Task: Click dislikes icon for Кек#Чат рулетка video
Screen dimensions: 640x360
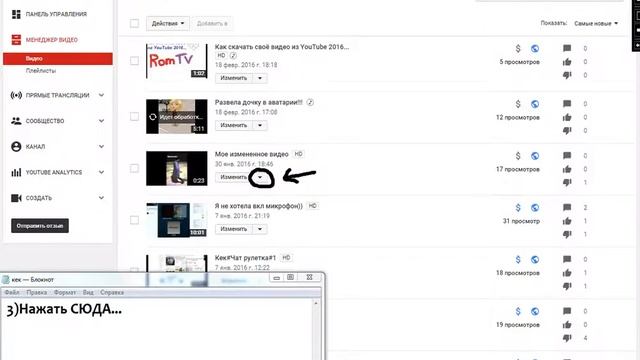Action: click(567, 286)
